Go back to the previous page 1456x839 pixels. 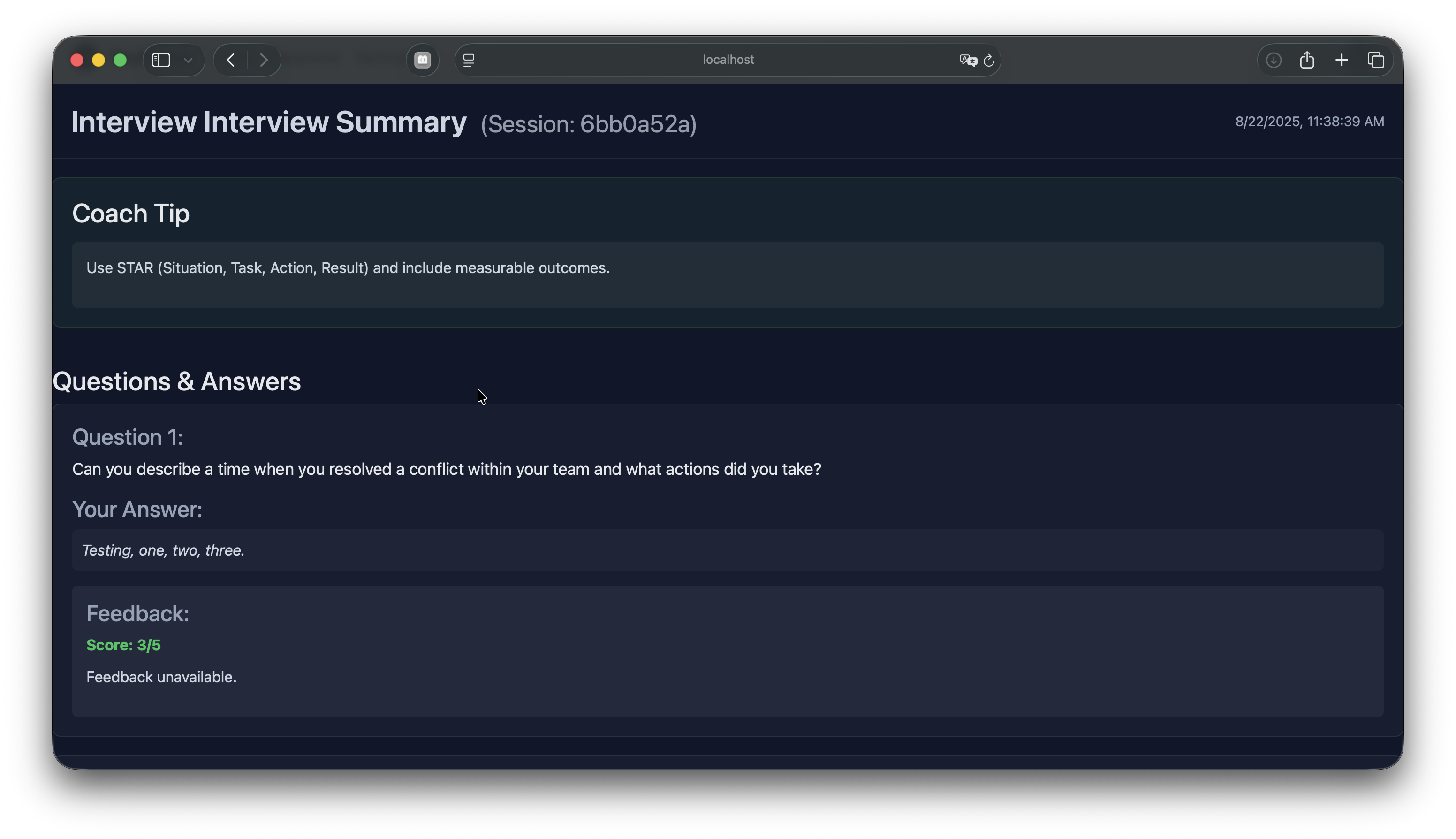tap(231, 60)
